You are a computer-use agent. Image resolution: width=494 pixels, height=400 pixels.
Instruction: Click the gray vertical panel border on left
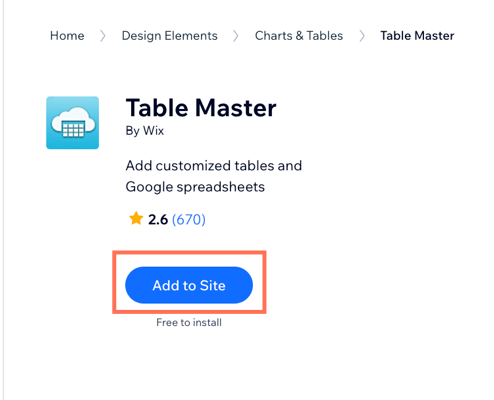4,200
